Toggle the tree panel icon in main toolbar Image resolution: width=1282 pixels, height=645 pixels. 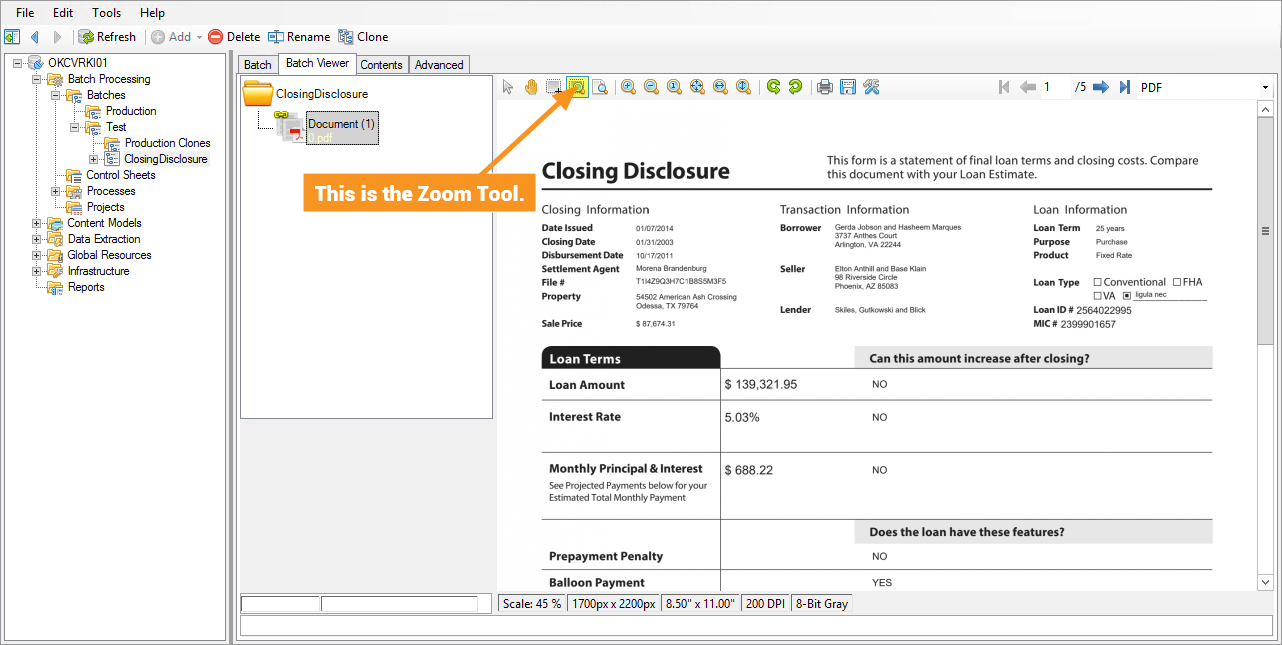(12, 37)
